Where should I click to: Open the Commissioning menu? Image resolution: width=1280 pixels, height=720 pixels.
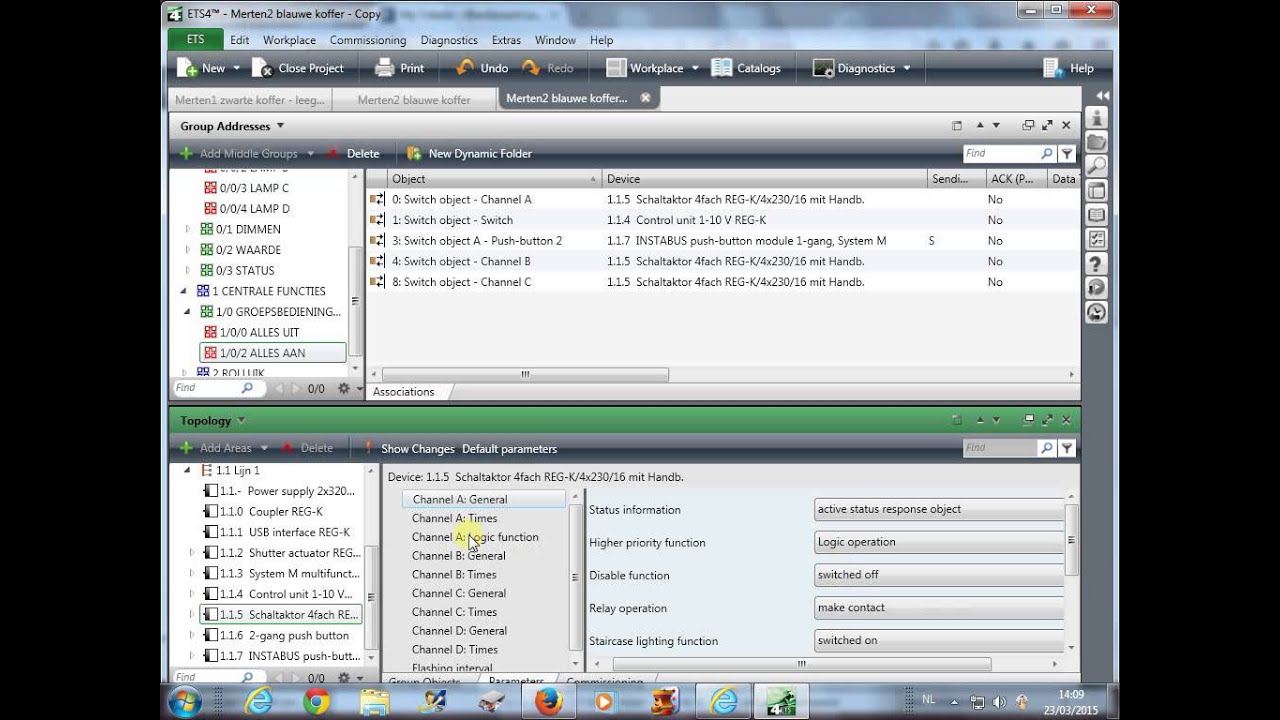tap(368, 40)
